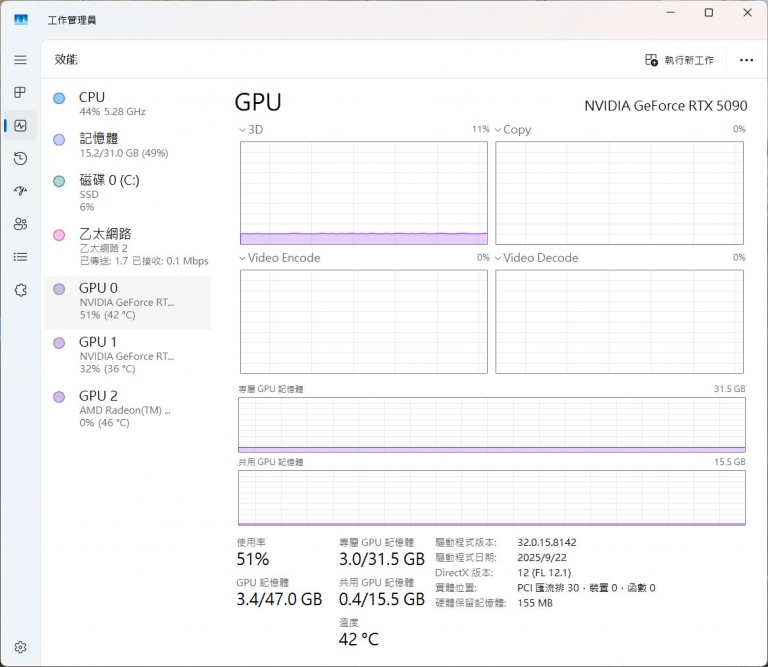
Task: Open the more options ellipsis menu
Action: (746, 60)
